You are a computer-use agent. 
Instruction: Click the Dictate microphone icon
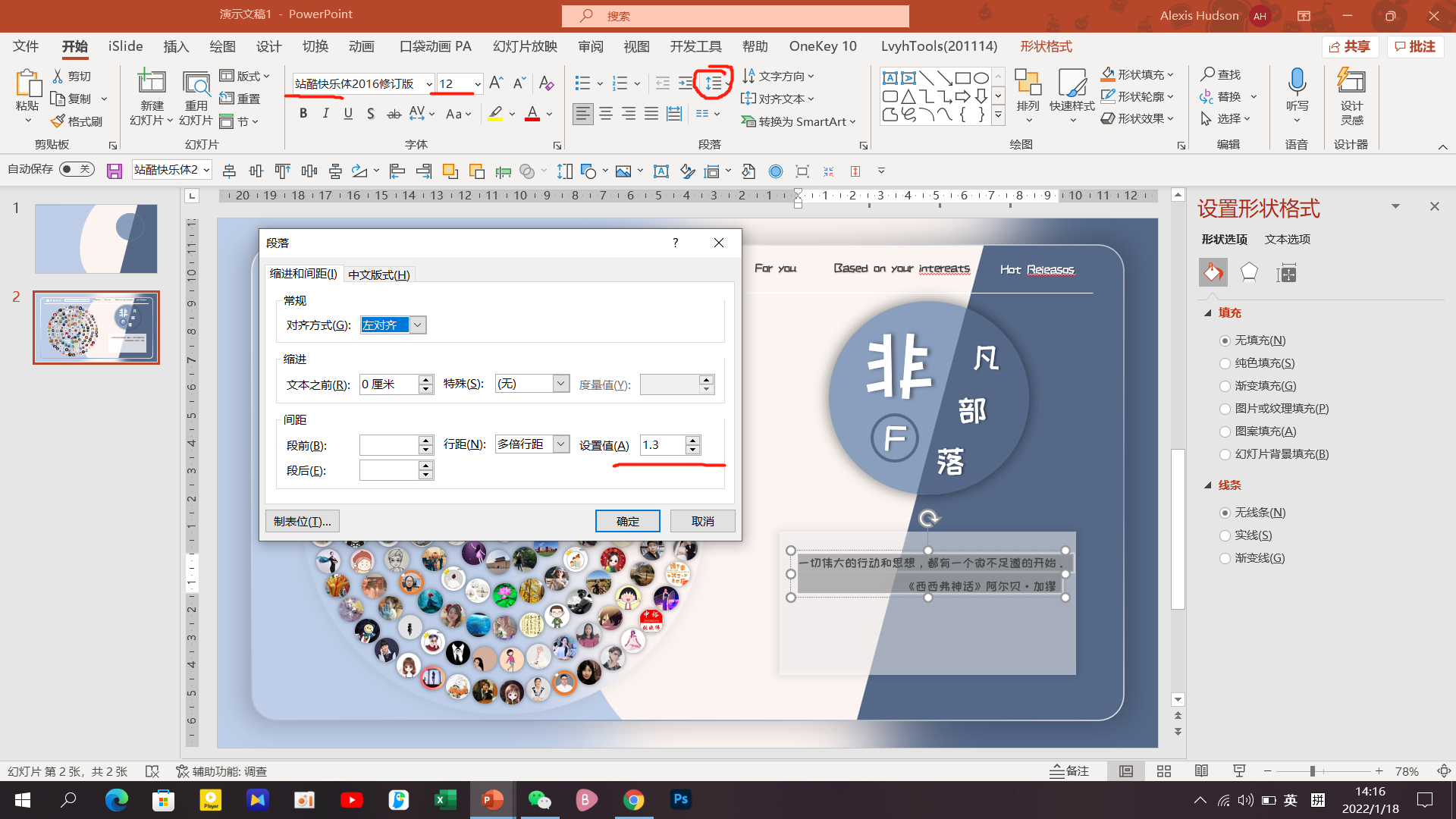coord(1297,82)
